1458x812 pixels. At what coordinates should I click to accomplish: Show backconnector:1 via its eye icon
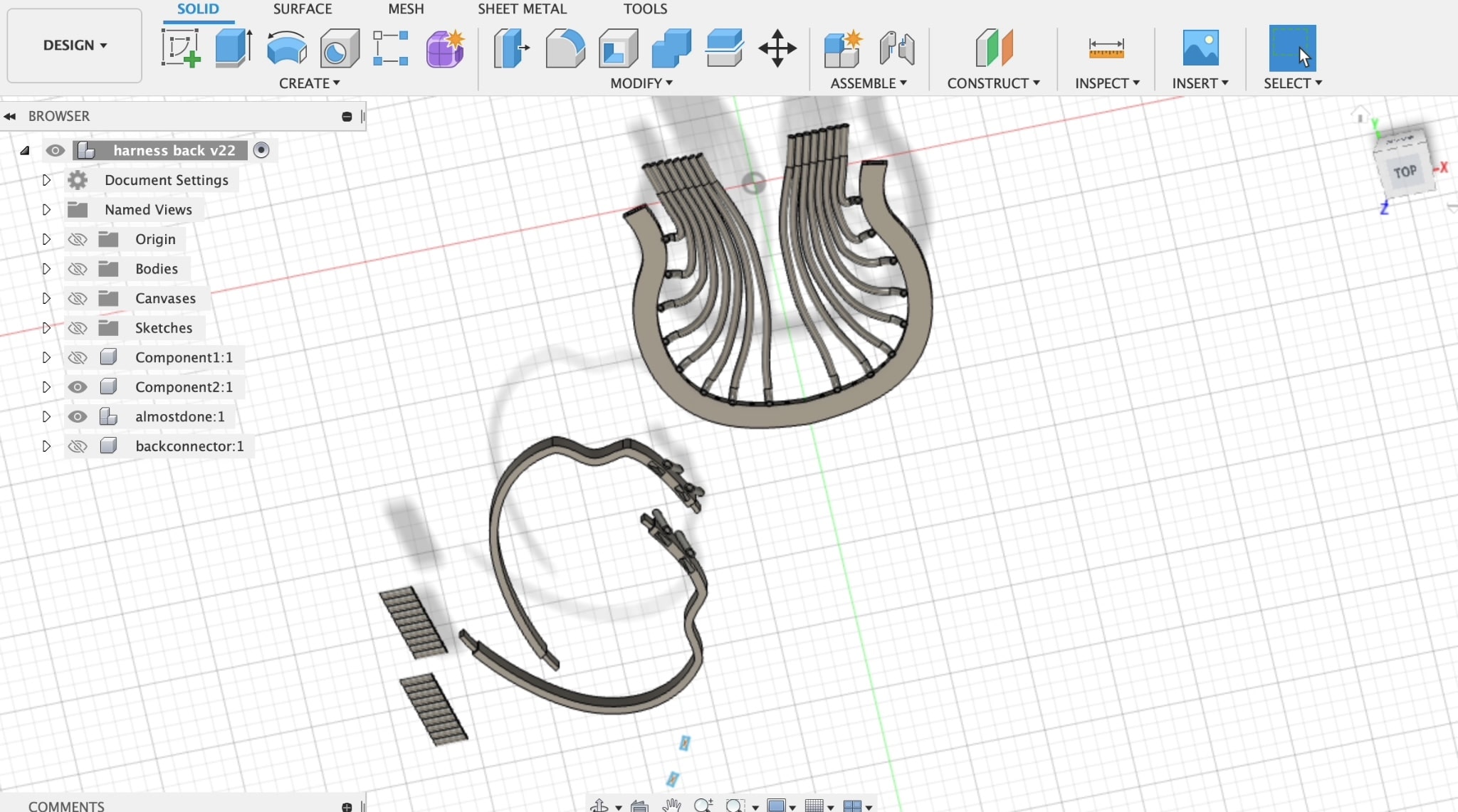(78, 446)
